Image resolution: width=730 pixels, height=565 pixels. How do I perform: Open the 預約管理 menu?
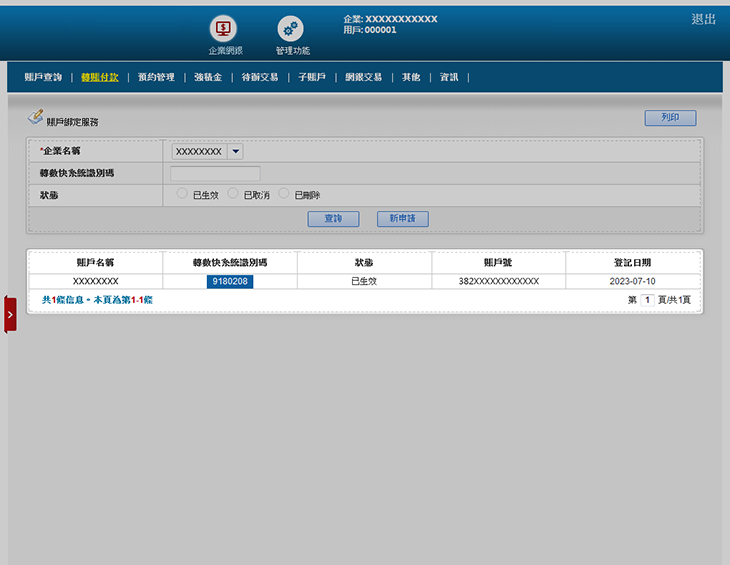click(156, 77)
